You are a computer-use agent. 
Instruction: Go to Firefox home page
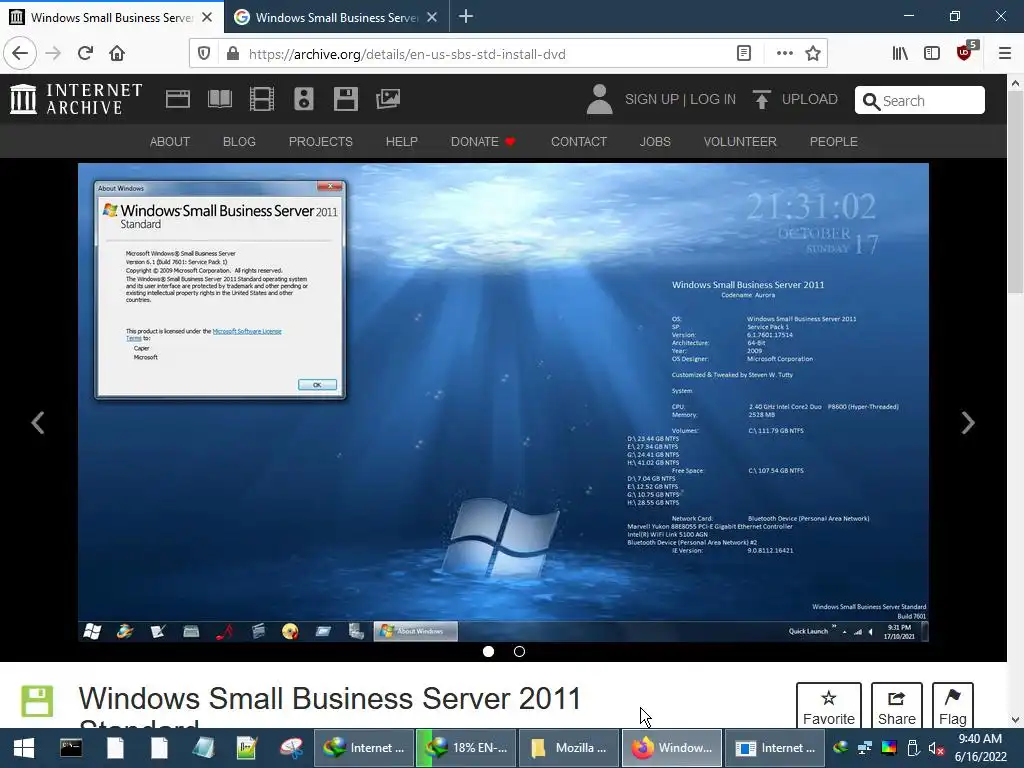coord(117,53)
